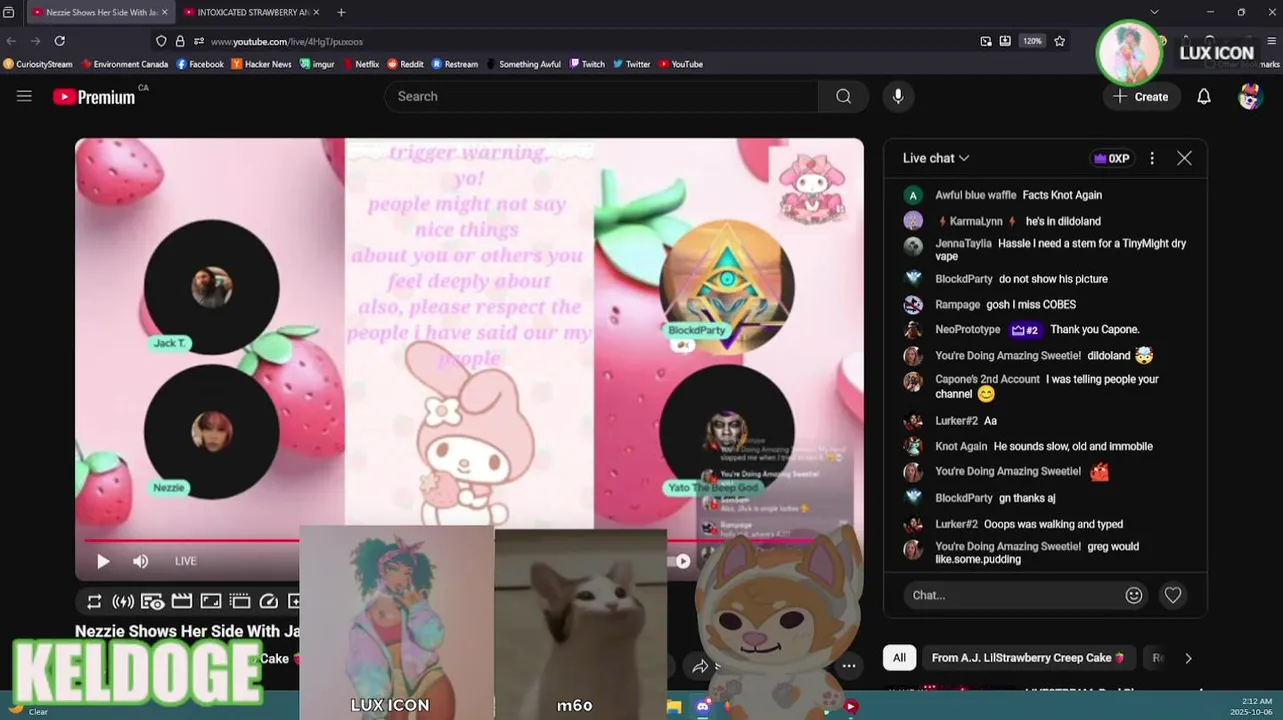Click the taskbar weather widget labeled Clear
The width and height of the screenshot is (1283, 720).
[27, 710]
